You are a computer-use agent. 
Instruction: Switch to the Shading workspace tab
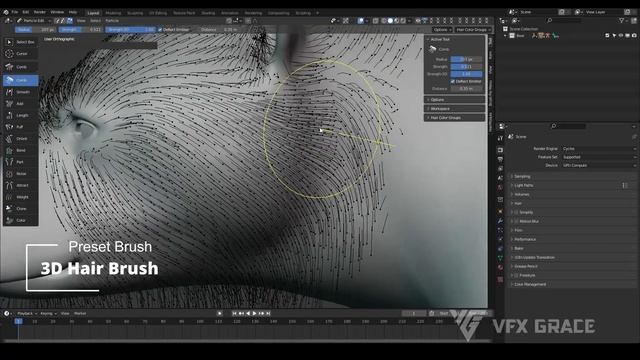tap(208, 13)
